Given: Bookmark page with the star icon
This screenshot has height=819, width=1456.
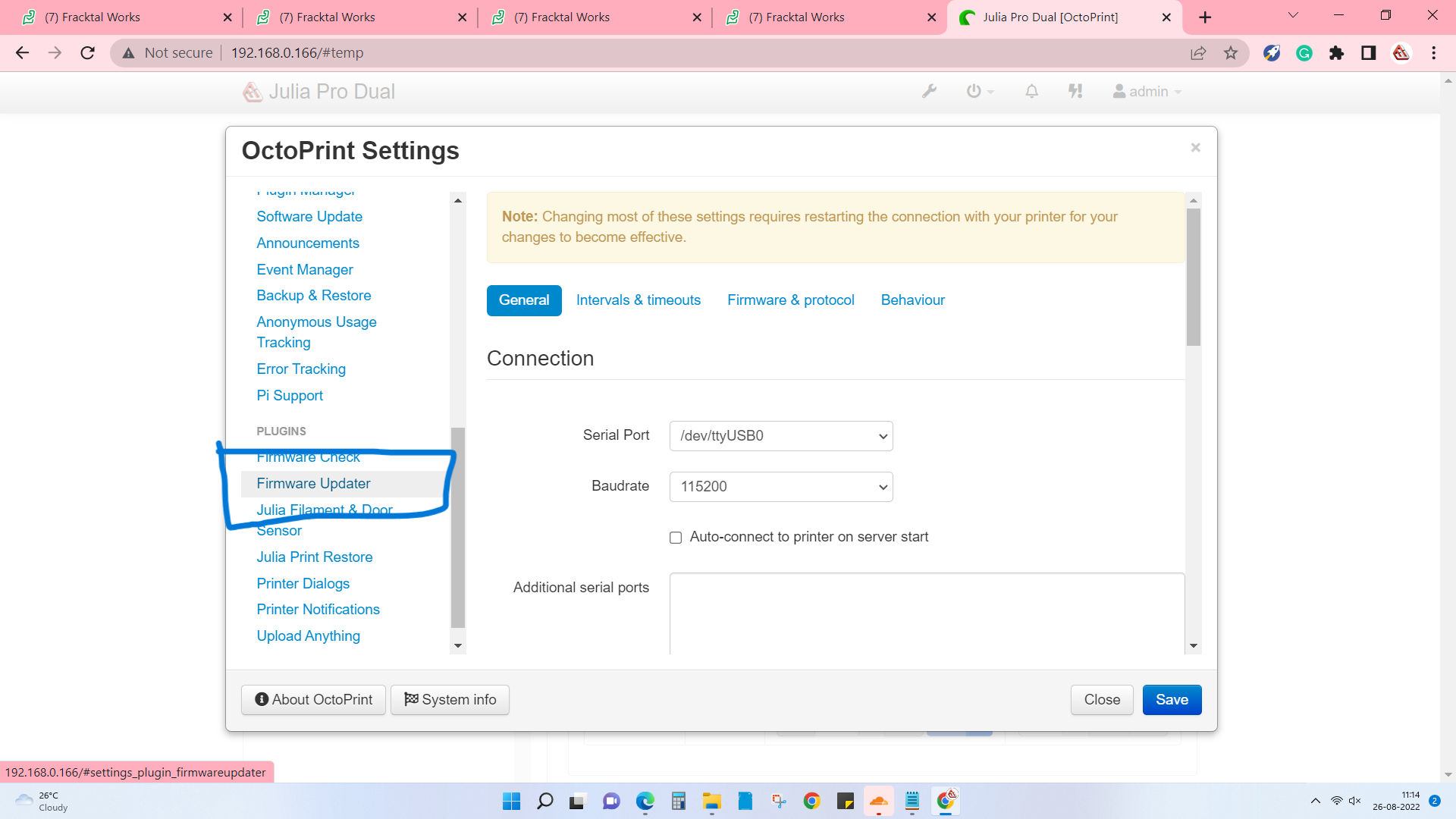Looking at the screenshot, I should click(x=1231, y=53).
